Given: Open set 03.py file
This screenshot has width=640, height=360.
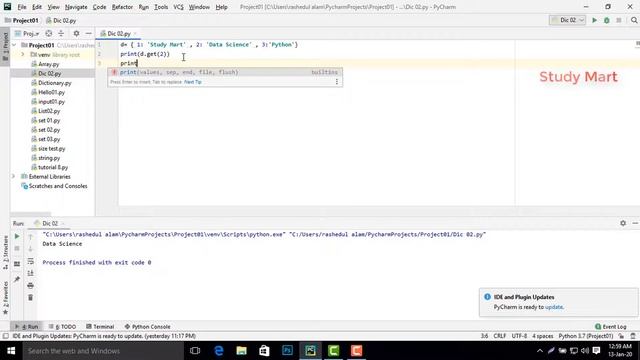Looking at the screenshot, I should pyautogui.click(x=46, y=139).
